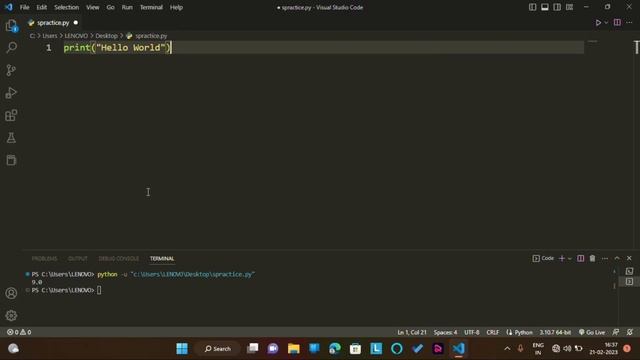Click the terminal prompt input
640x360 pixels.
tap(99, 290)
